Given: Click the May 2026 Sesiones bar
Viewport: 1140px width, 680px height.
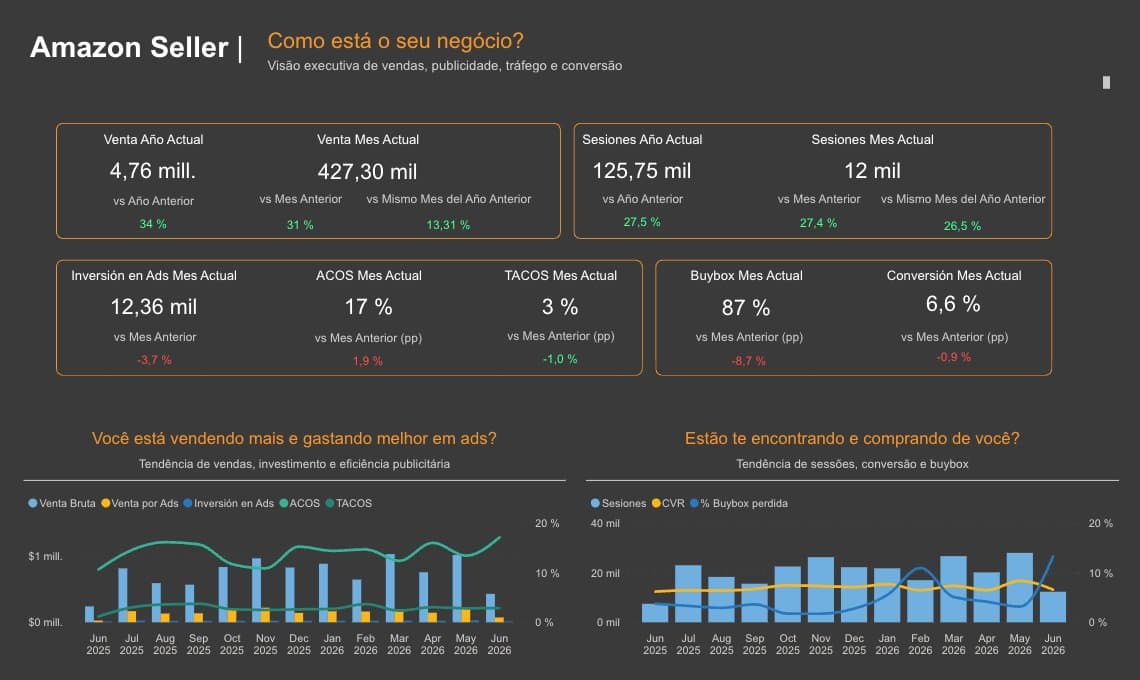Looking at the screenshot, I should (x=1019, y=588).
